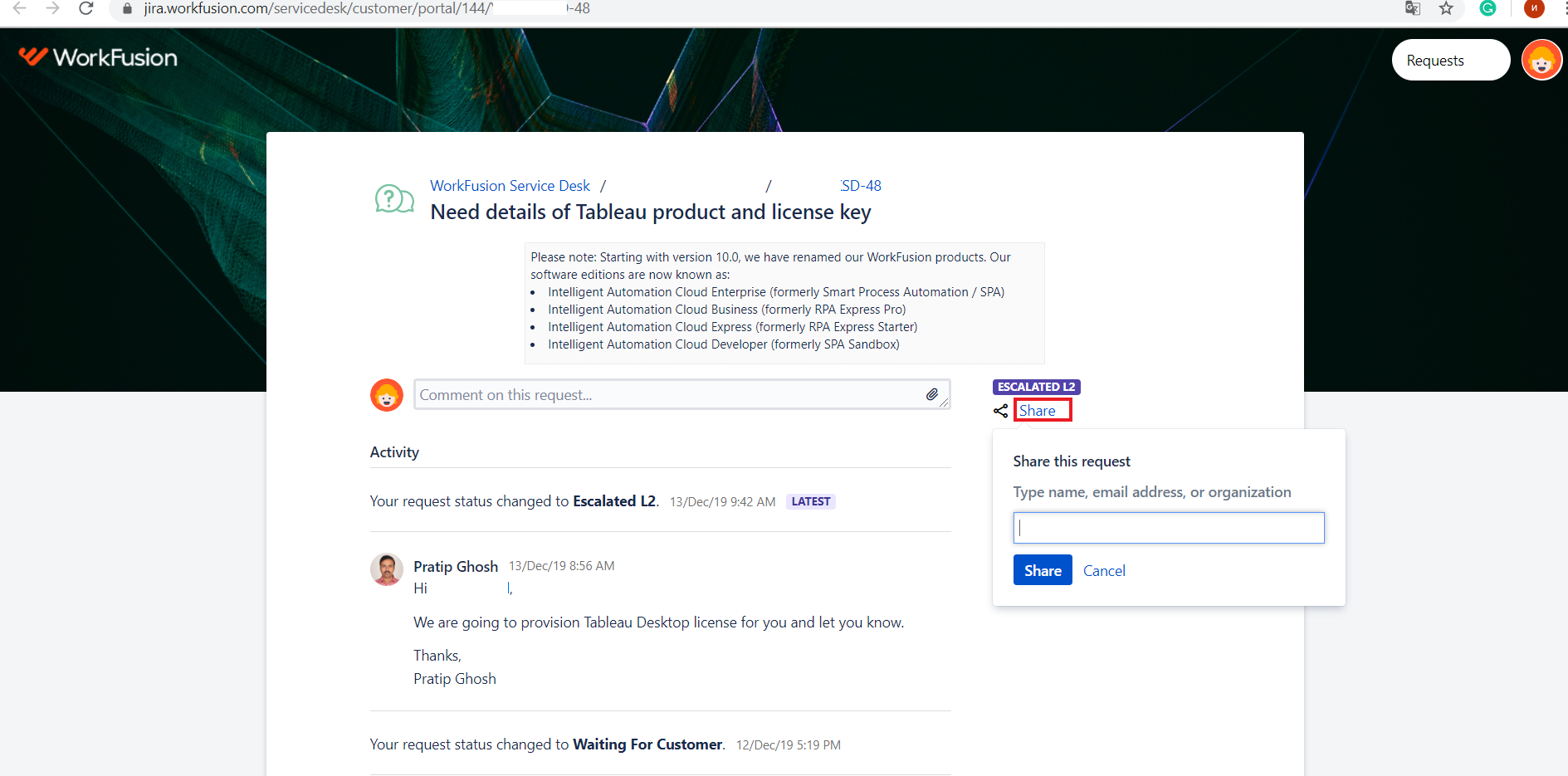Go back using the browser back arrow
Image resolution: width=1568 pixels, height=776 pixels.
(x=20, y=8)
